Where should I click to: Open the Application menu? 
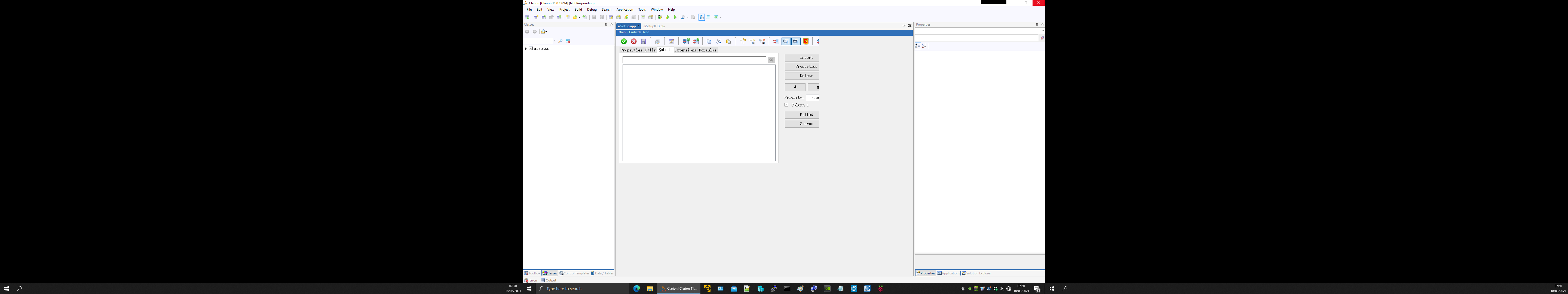point(624,10)
